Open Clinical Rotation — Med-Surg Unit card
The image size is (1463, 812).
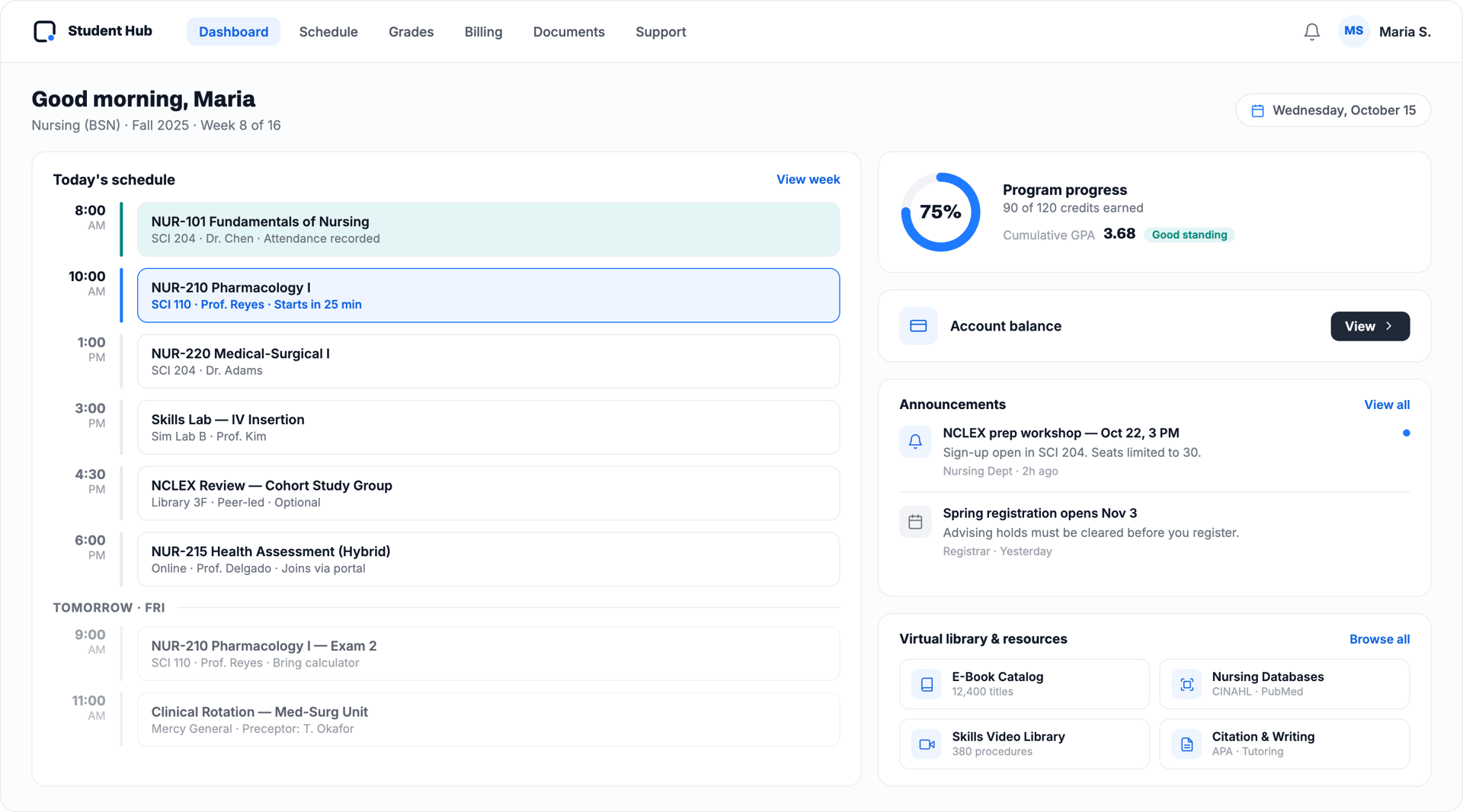(x=488, y=720)
